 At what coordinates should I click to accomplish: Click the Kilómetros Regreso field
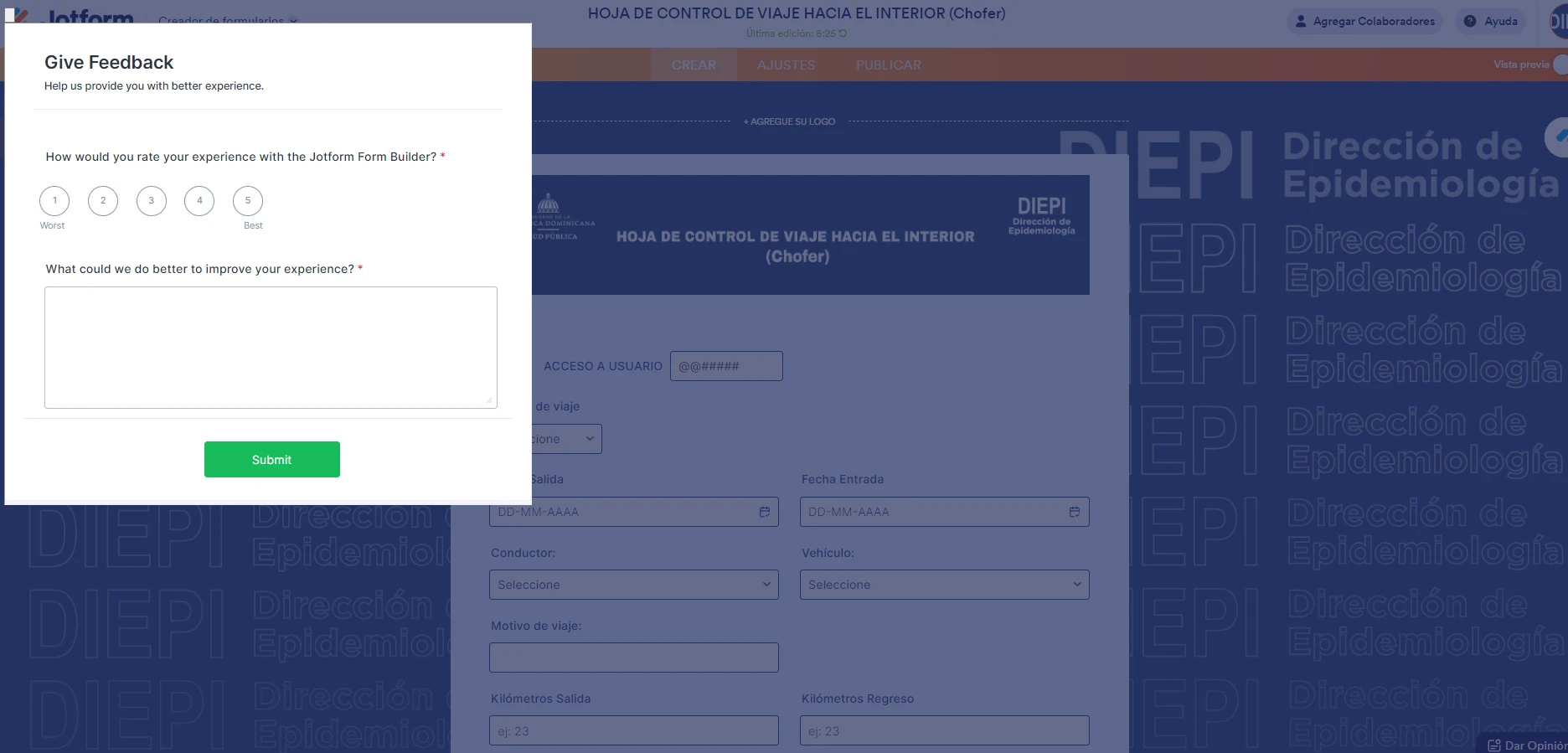944,730
